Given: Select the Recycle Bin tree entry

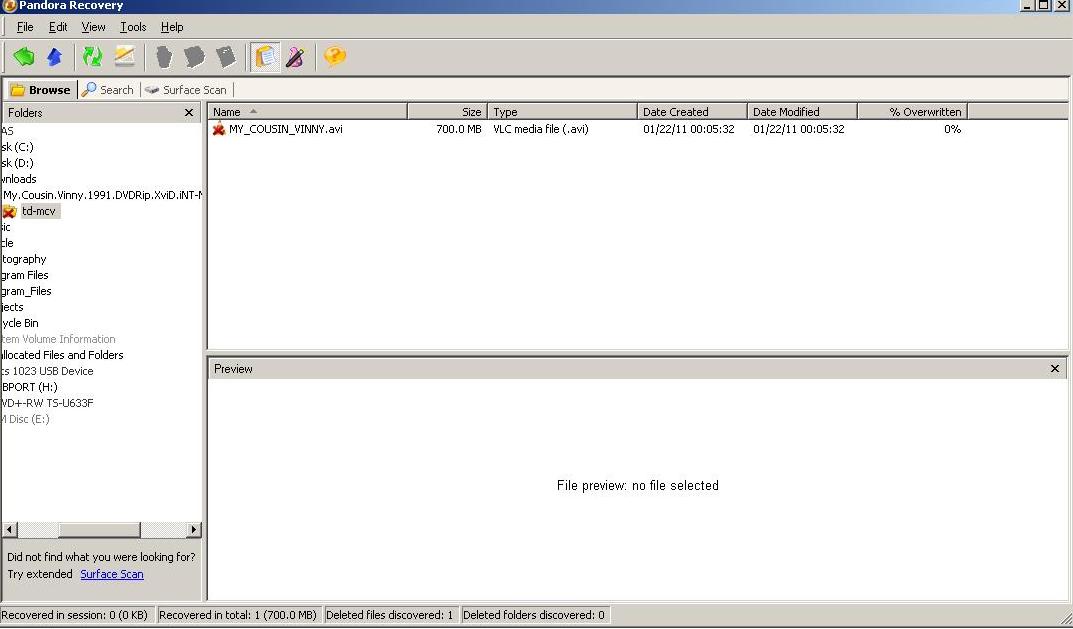Looking at the screenshot, I should click(x=19, y=323).
